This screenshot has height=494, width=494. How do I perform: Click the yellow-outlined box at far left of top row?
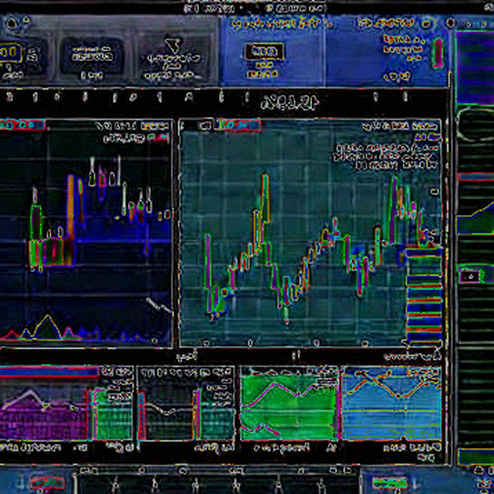tap(10, 53)
